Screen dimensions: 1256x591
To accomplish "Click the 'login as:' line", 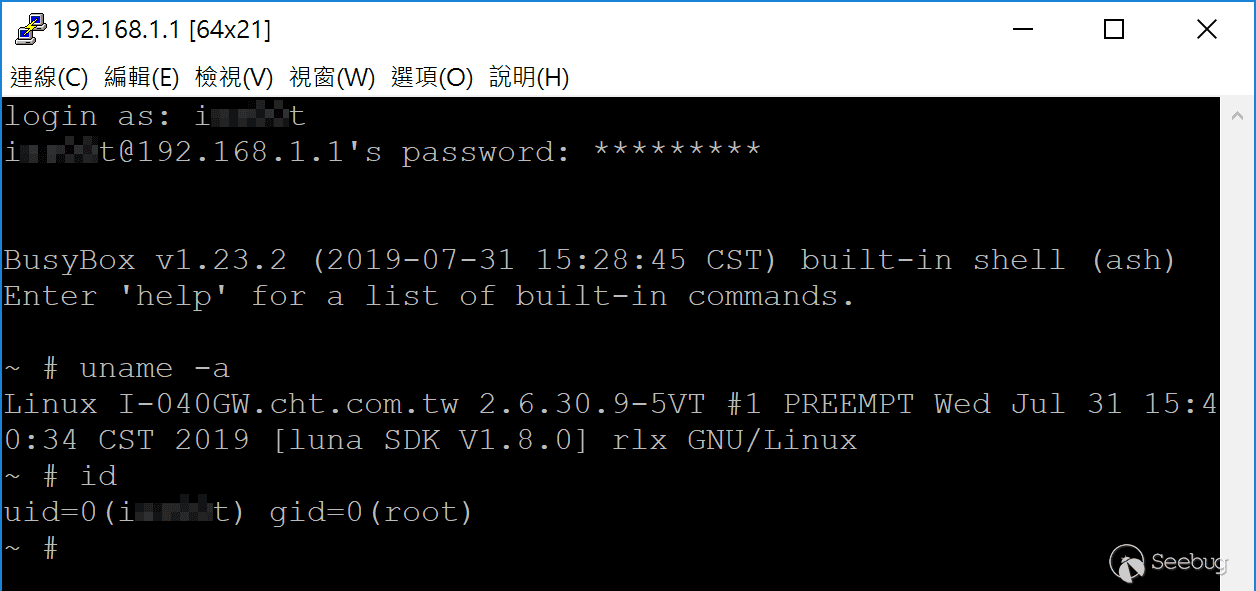I will pyautogui.click(x=154, y=116).
